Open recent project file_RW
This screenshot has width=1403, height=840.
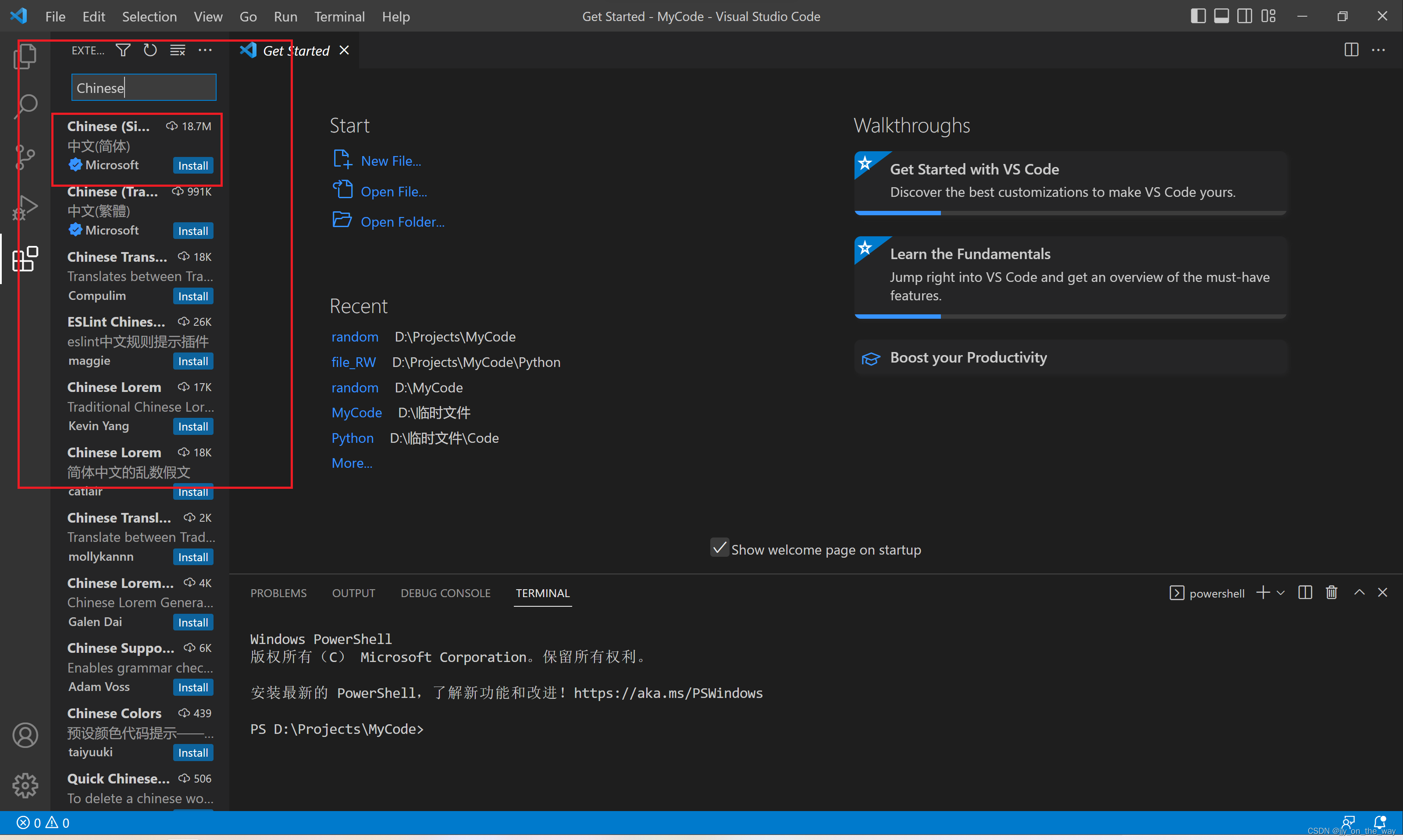point(354,362)
